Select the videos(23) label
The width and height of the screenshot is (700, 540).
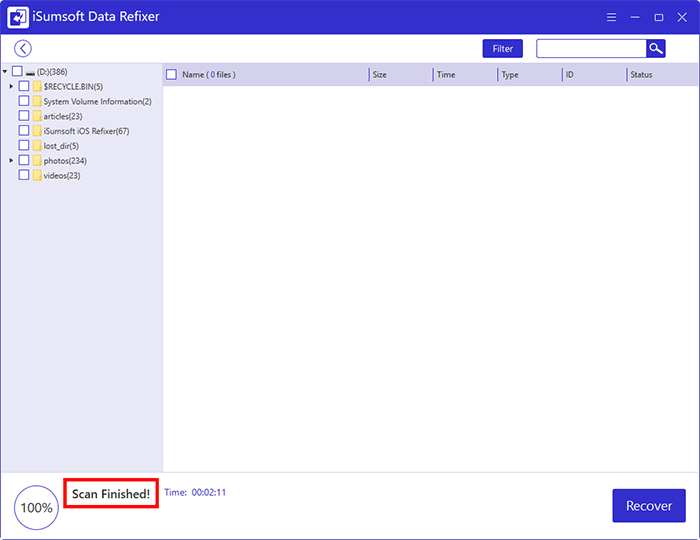(x=62, y=175)
